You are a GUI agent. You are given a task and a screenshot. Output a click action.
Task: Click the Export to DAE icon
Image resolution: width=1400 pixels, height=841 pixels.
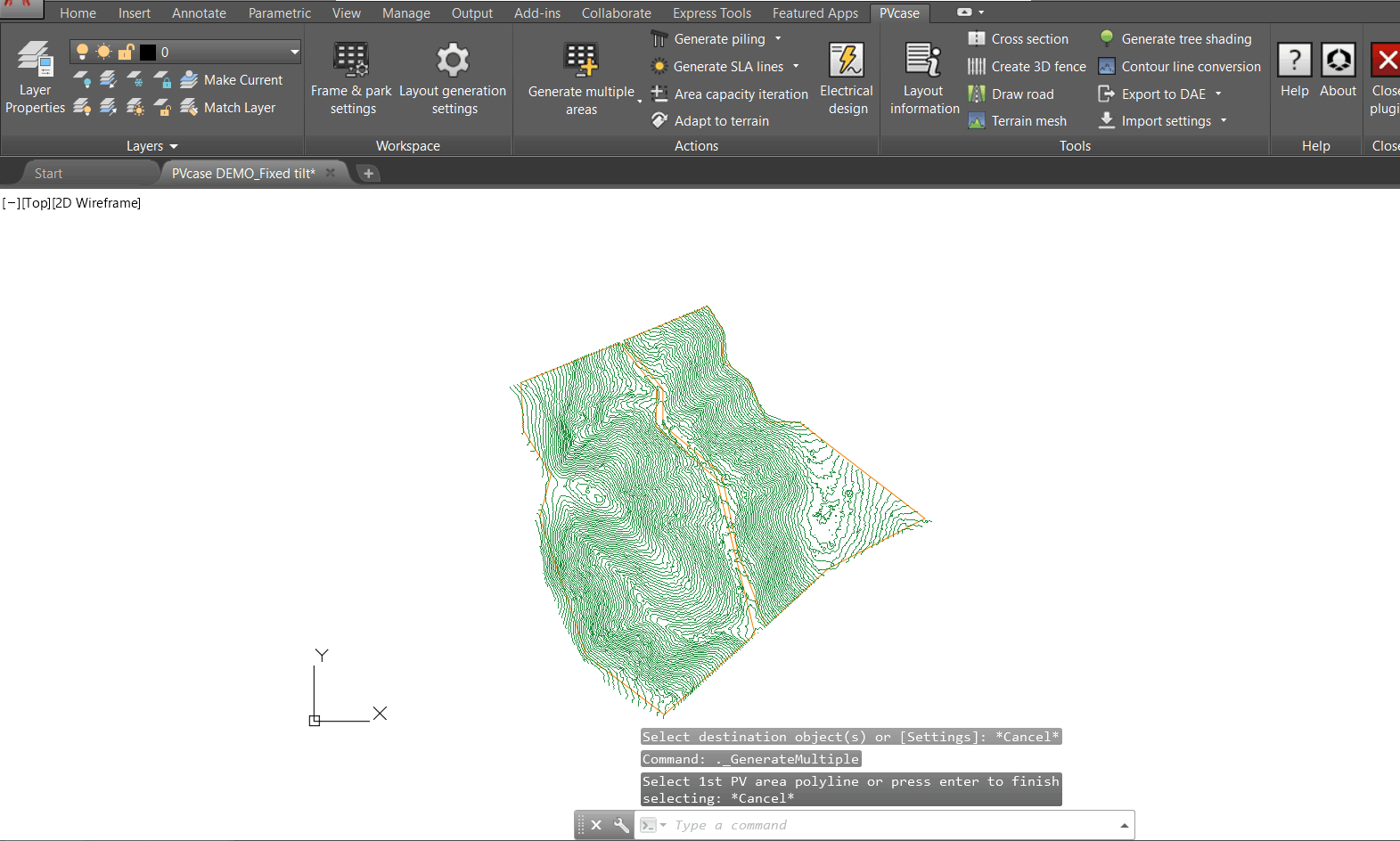pyautogui.click(x=1107, y=94)
